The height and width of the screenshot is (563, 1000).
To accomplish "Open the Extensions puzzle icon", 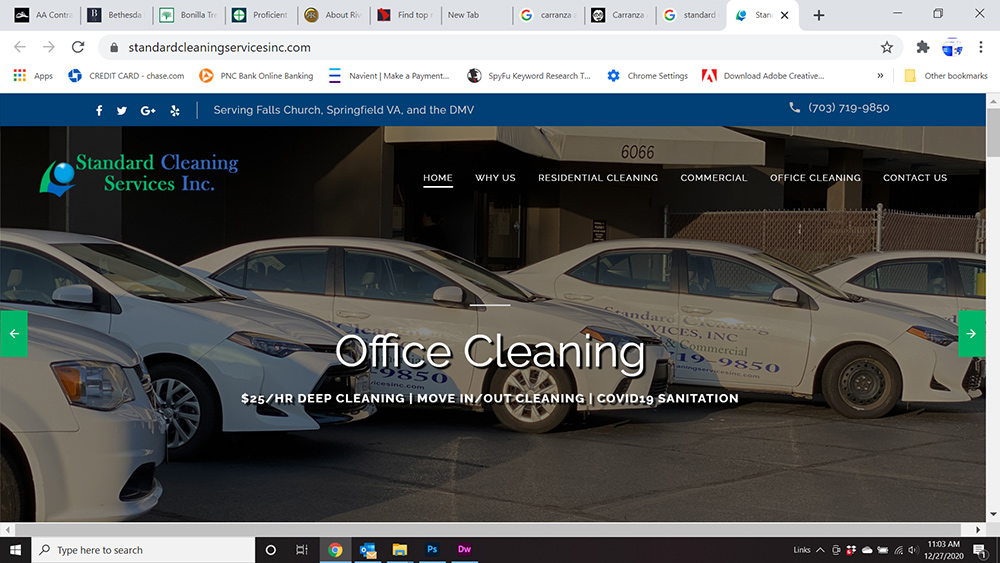I will point(922,47).
